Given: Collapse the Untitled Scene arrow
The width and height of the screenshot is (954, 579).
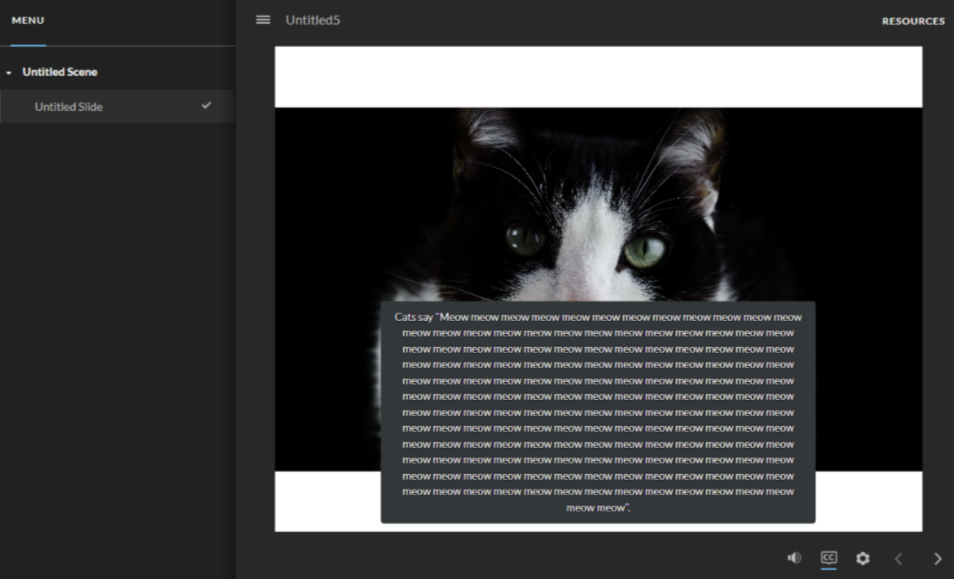Looking at the screenshot, I should [9, 73].
